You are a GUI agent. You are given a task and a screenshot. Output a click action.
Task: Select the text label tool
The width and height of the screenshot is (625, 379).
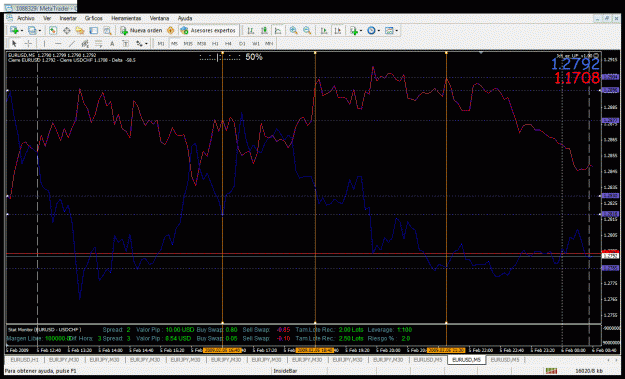(x=126, y=43)
